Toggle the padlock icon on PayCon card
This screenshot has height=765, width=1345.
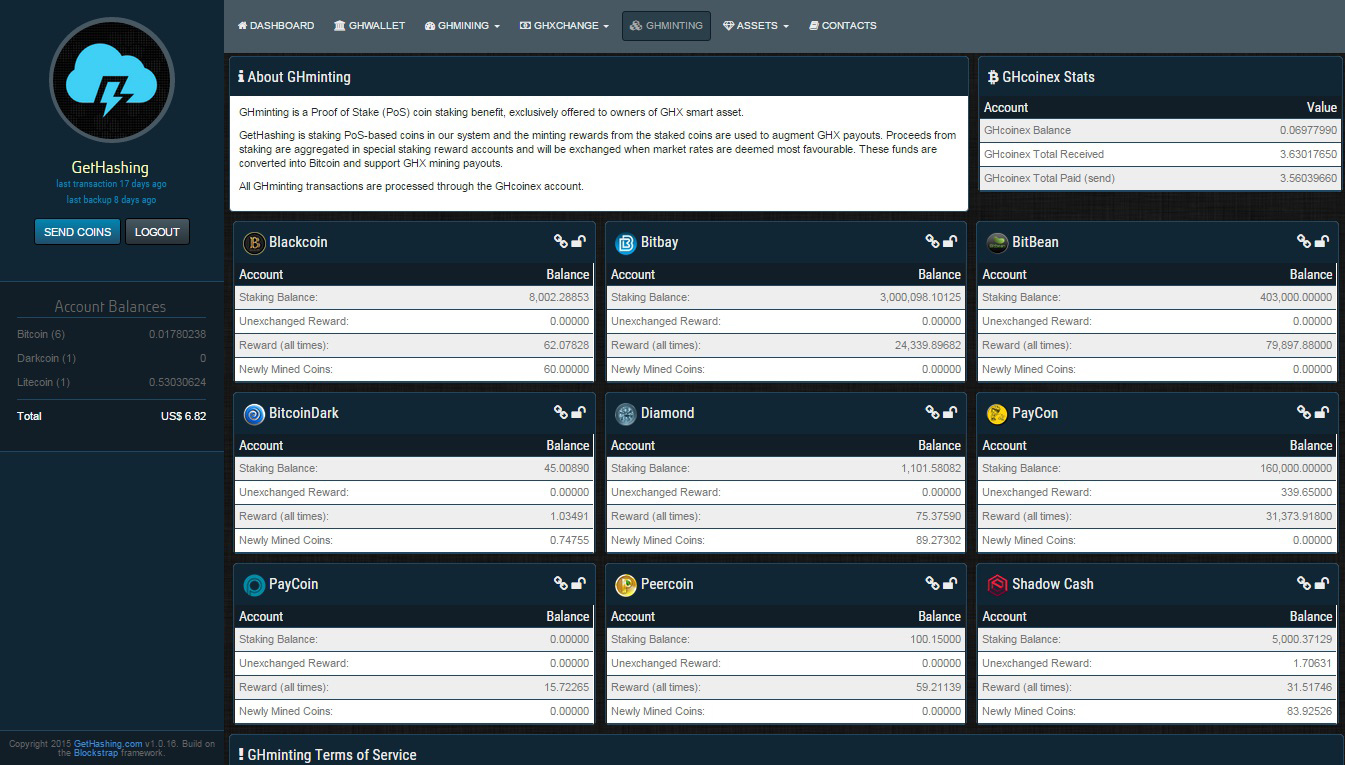click(x=1321, y=412)
